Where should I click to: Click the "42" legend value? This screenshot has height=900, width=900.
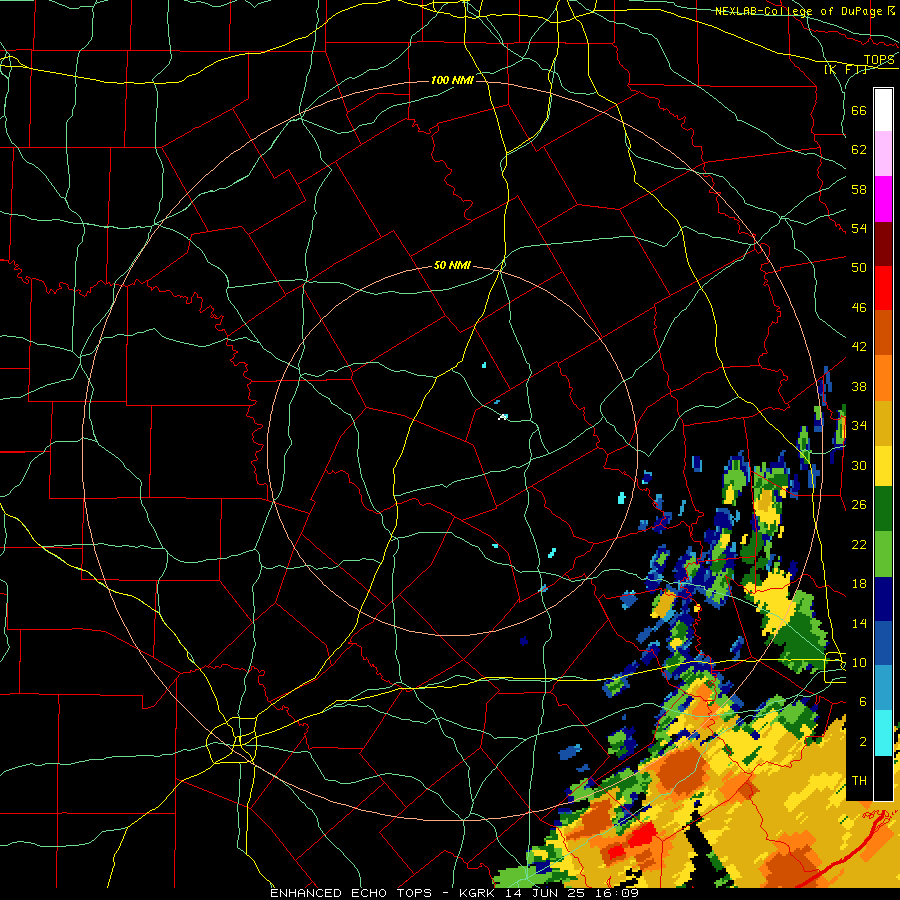pyautogui.click(x=859, y=347)
